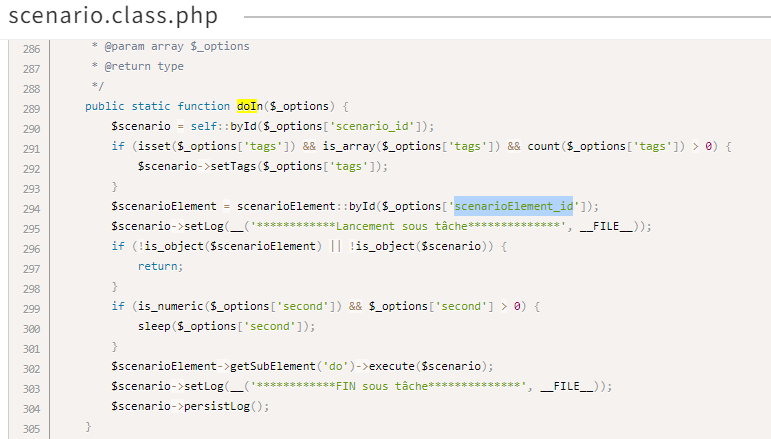771x439 pixels.
Task: Click 'is_numeric' call on line 299
Action: click(170, 306)
